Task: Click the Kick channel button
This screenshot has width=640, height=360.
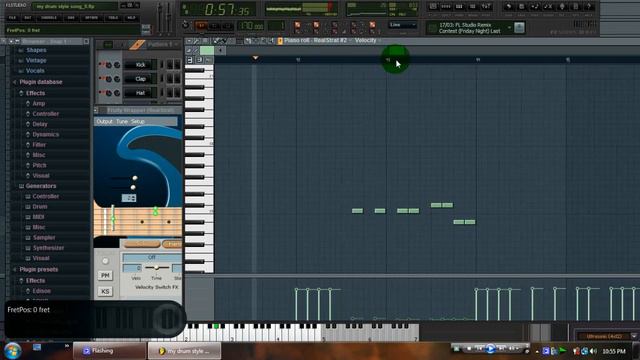Action: click(140, 64)
